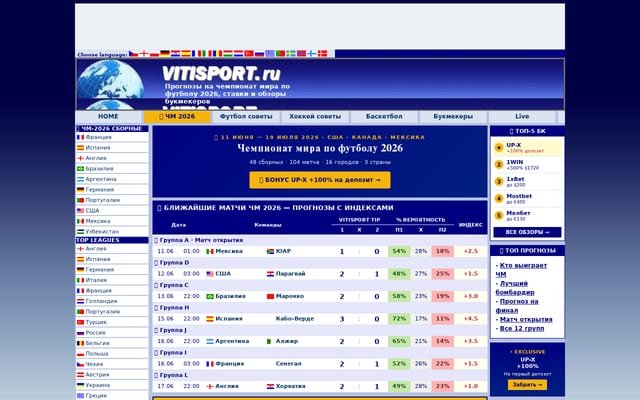Click the ВСЕ ОБЗОРЫ button

click(527, 232)
